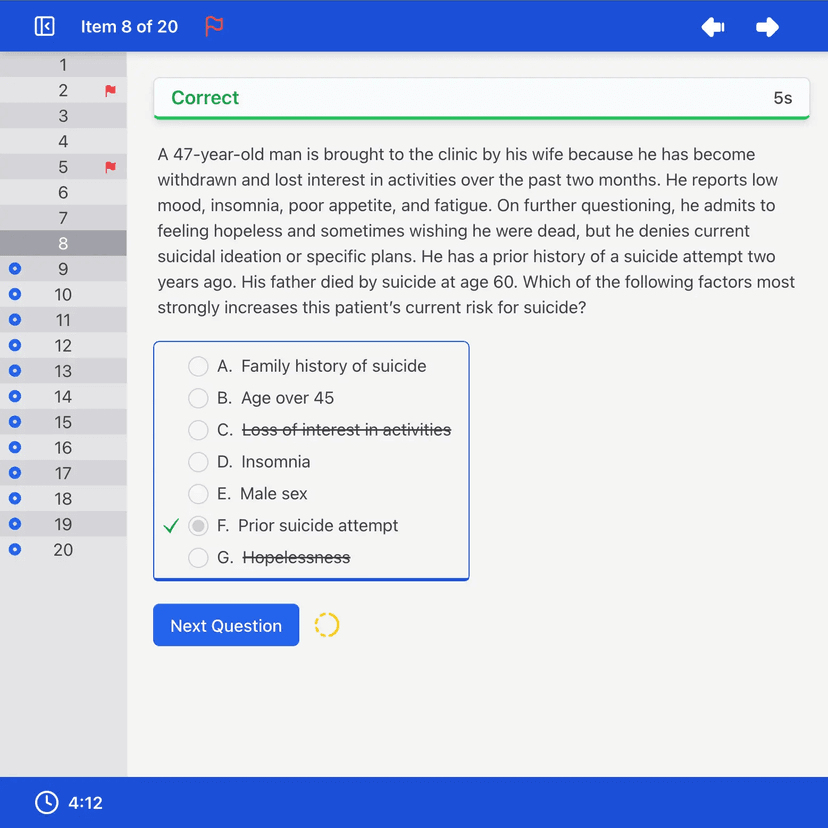The height and width of the screenshot is (828, 828).
Task: Select option D, Insomnia
Action: pos(198,462)
